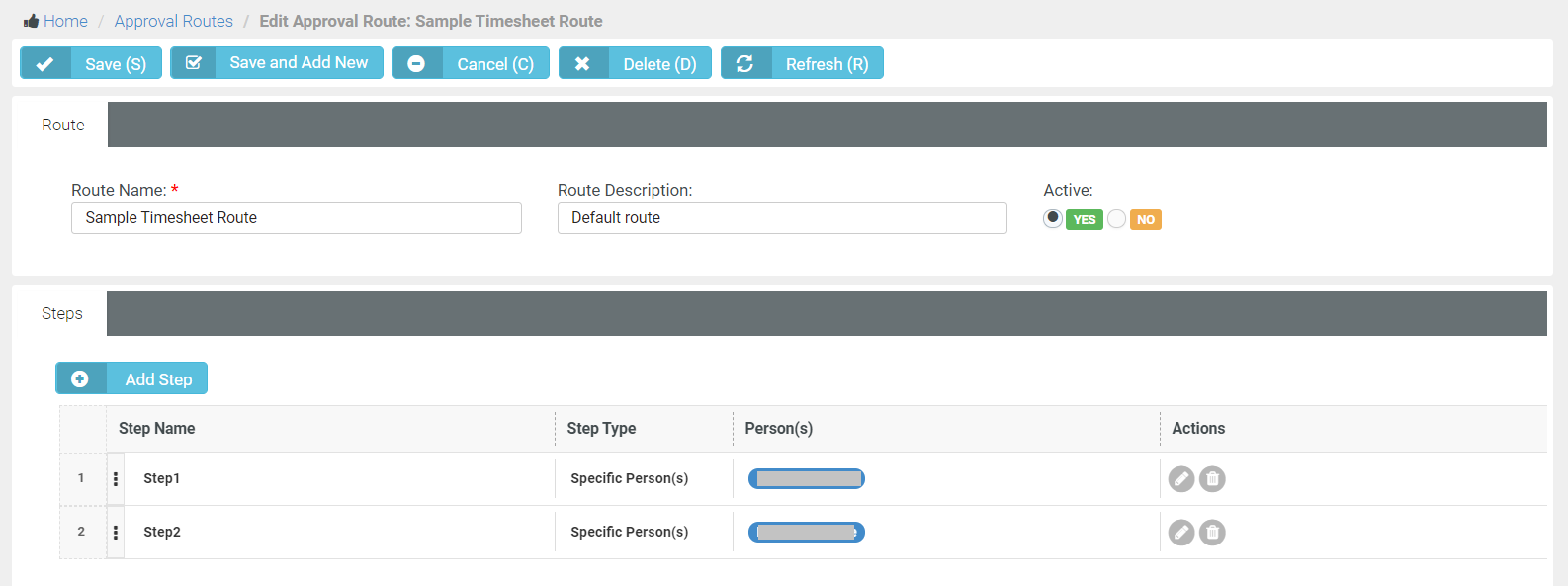Viewport: 1568px width, 586px height.
Task: Click the edit pencil icon for Step2
Action: tap(1181, 533)
